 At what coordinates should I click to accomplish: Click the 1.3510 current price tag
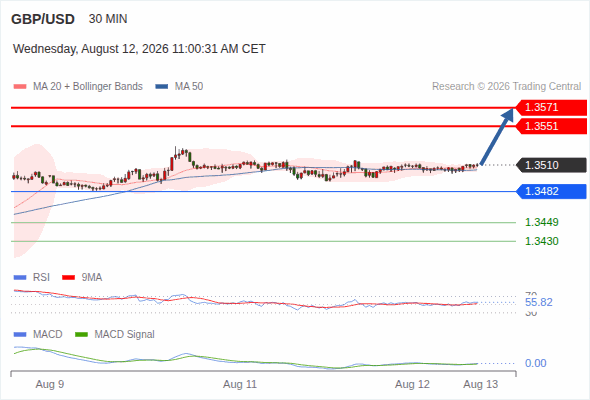(x=551, y=165)
